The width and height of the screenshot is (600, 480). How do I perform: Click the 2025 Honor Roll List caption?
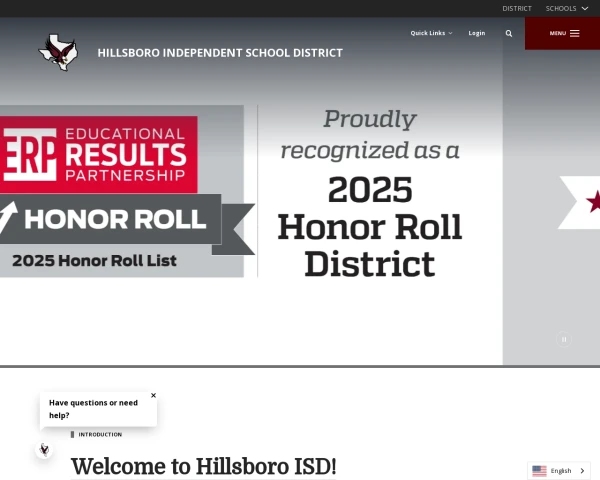tap(94, 261)
